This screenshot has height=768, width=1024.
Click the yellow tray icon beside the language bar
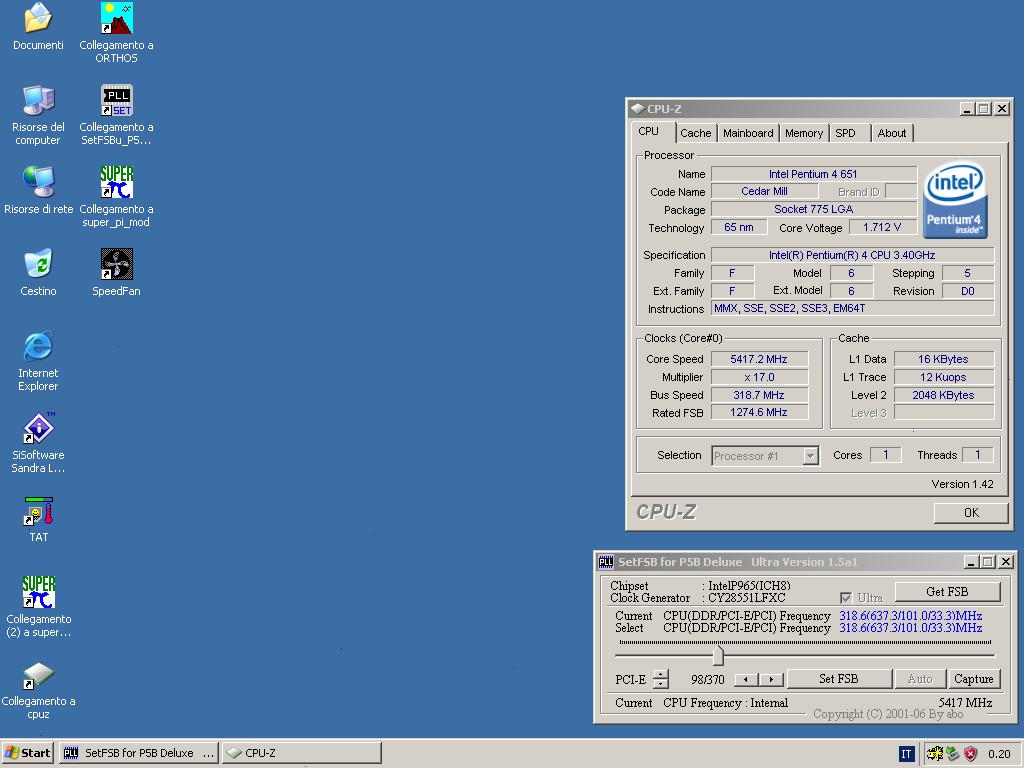(x=935, y=754)
